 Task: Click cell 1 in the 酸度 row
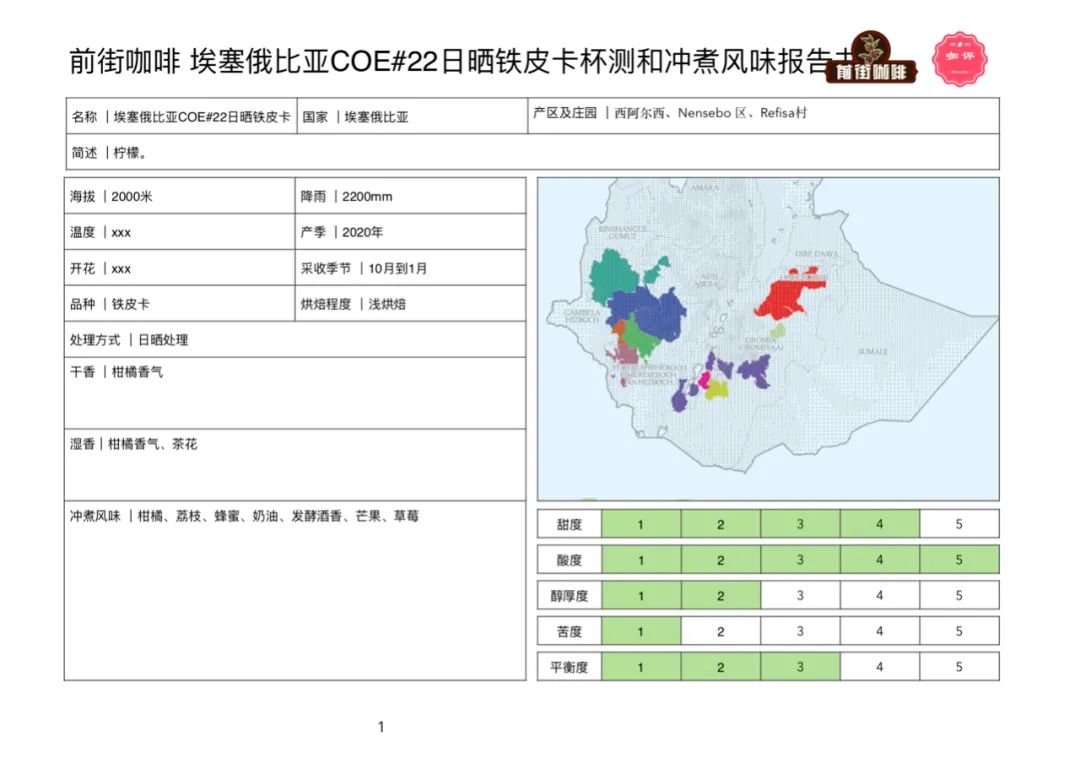tap(641, 560)
